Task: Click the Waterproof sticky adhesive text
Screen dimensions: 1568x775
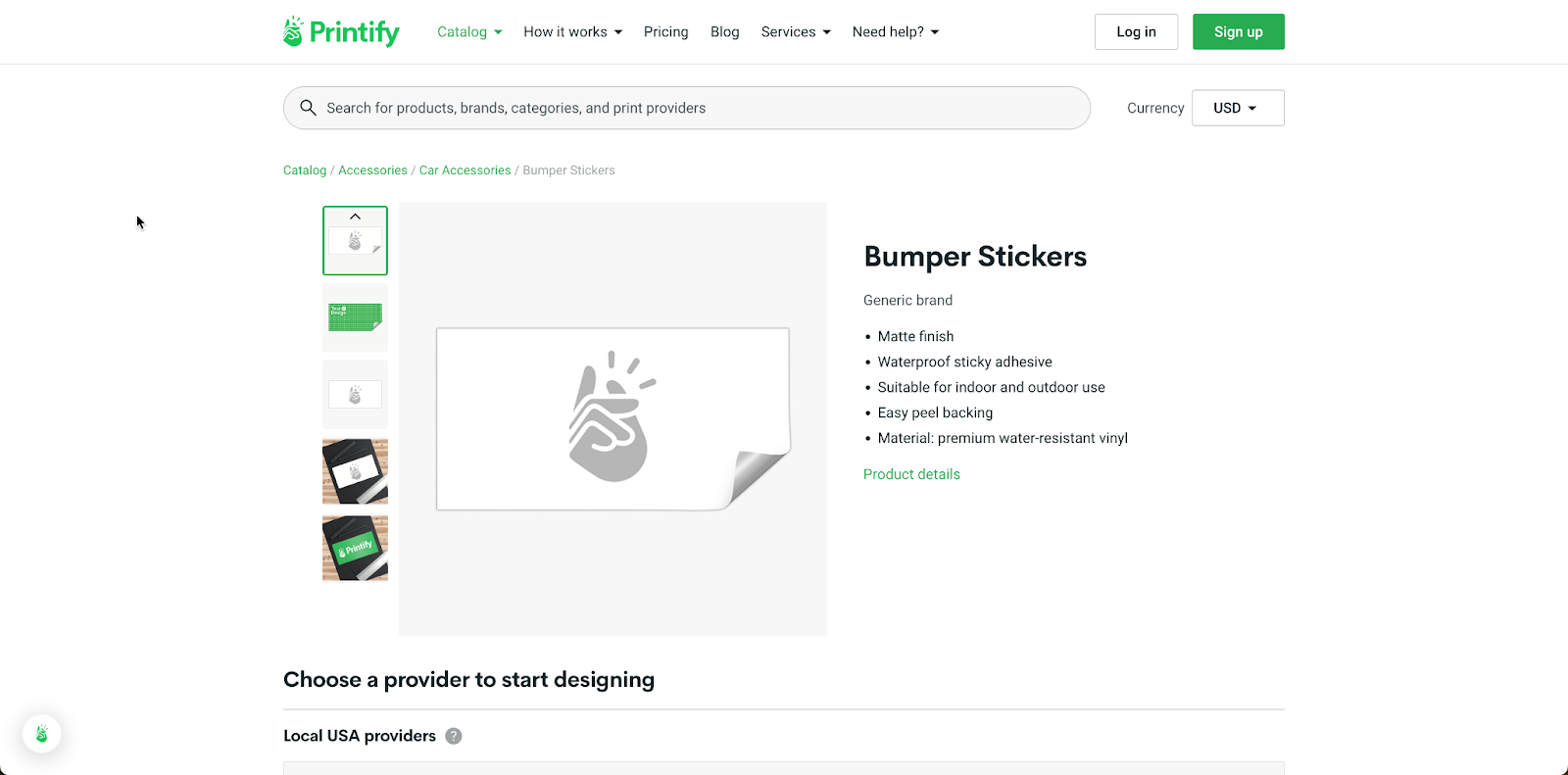Action: point(964,362)
